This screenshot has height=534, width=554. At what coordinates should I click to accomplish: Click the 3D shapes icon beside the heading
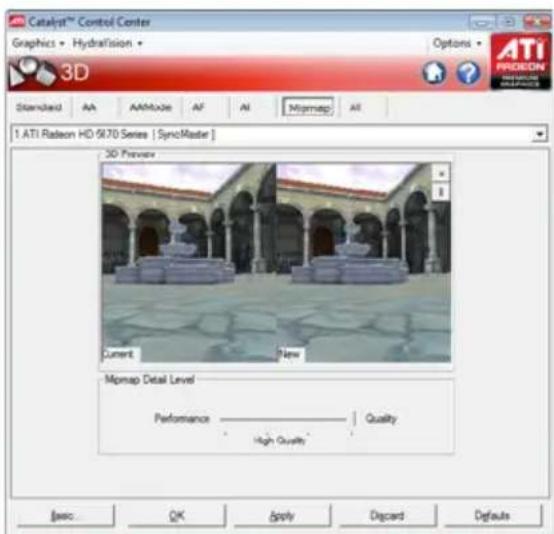click(x=32, y=73)
